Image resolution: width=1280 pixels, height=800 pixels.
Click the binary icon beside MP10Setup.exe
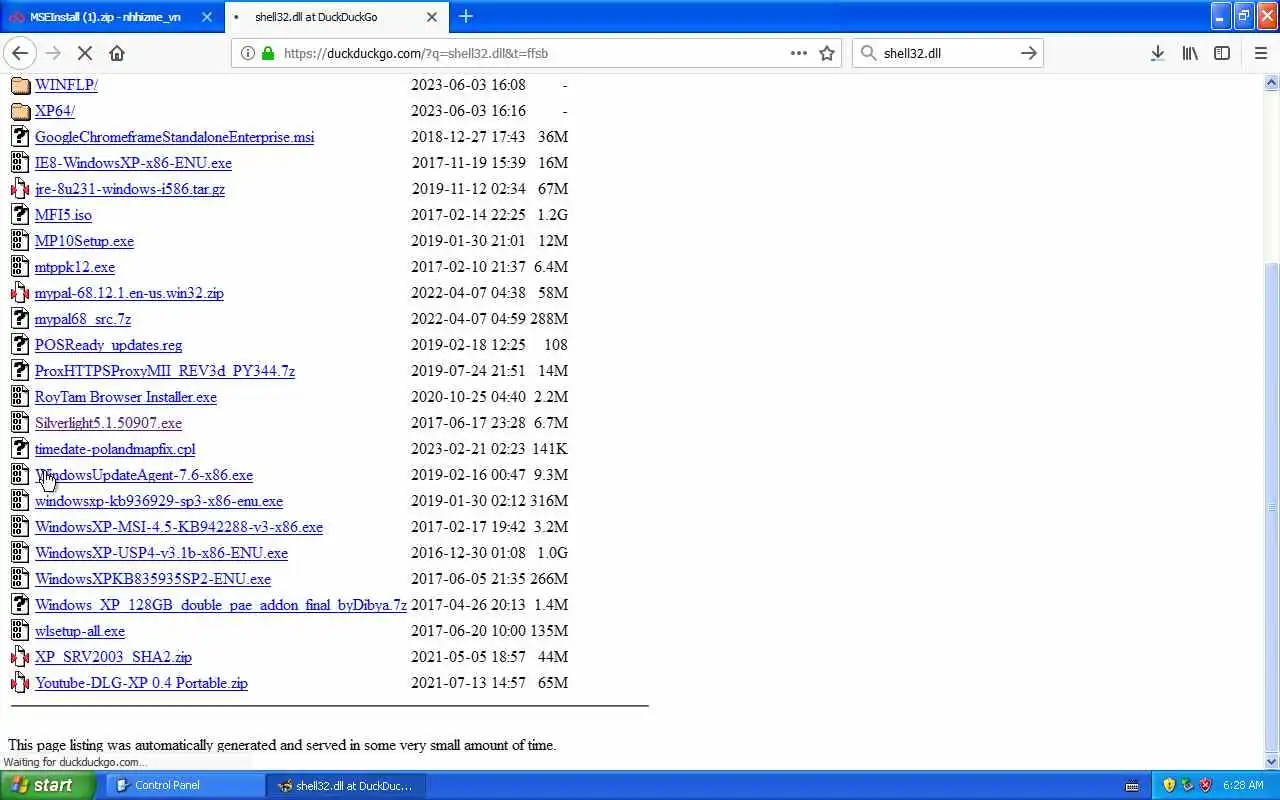pos(20,241)
